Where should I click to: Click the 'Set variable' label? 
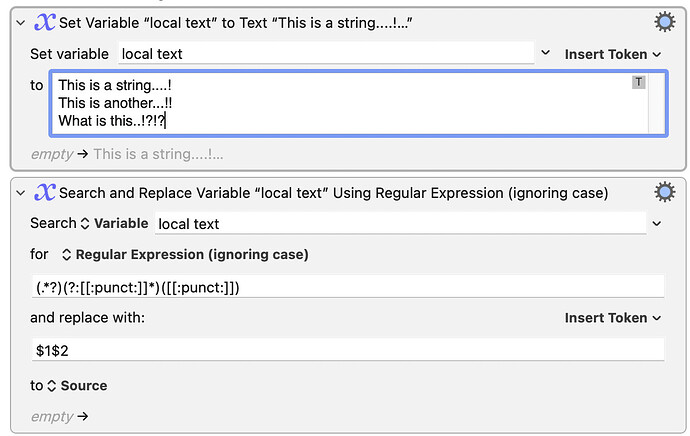[x=69, y=54]
